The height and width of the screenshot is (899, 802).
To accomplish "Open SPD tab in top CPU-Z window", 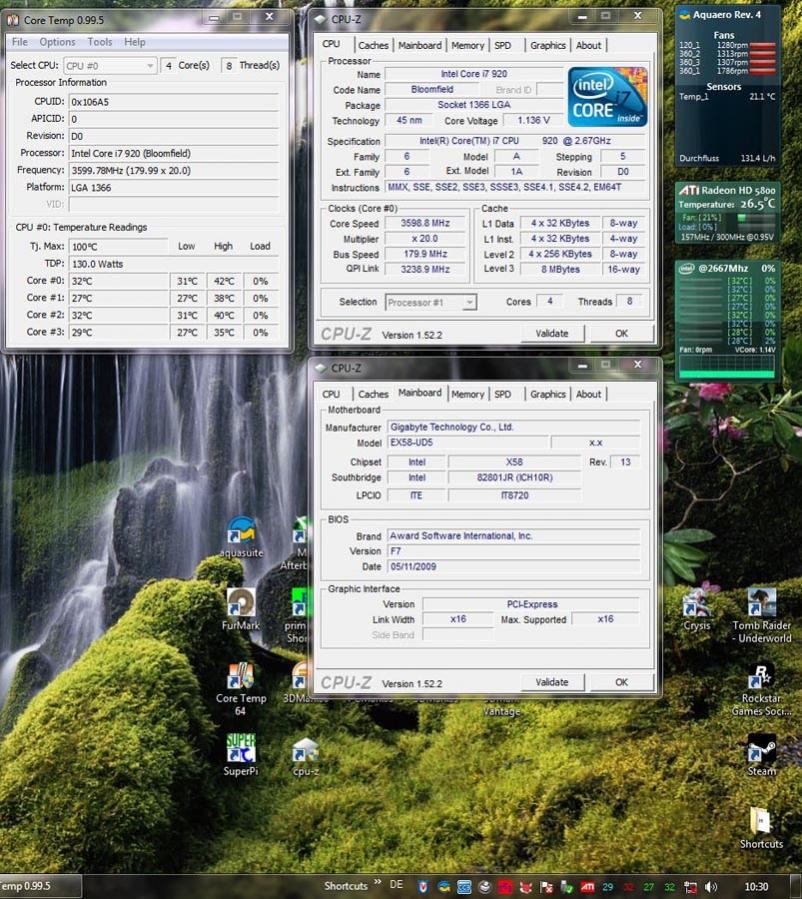I will tap(503, 45).
